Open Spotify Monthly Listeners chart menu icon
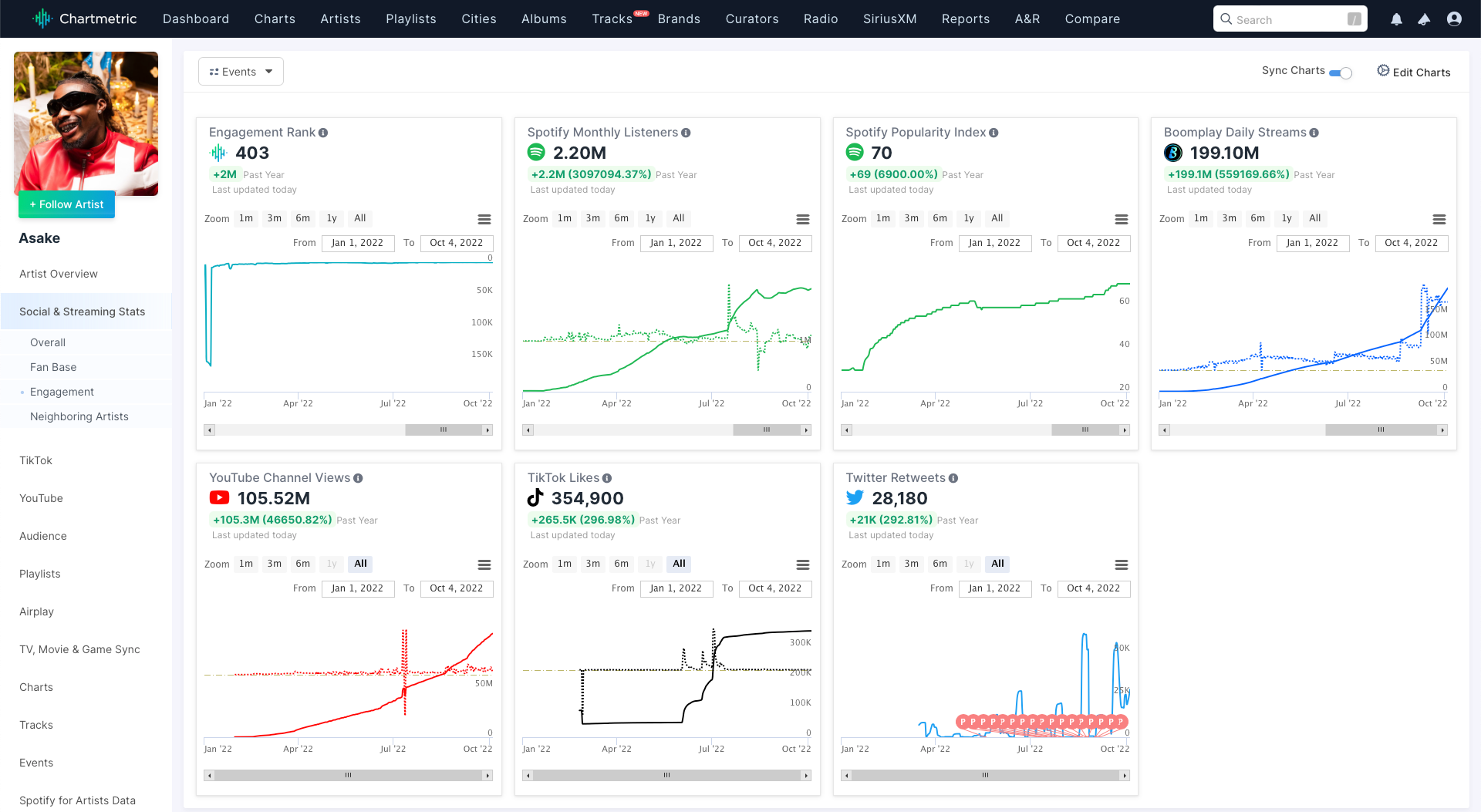 [803, 220]
